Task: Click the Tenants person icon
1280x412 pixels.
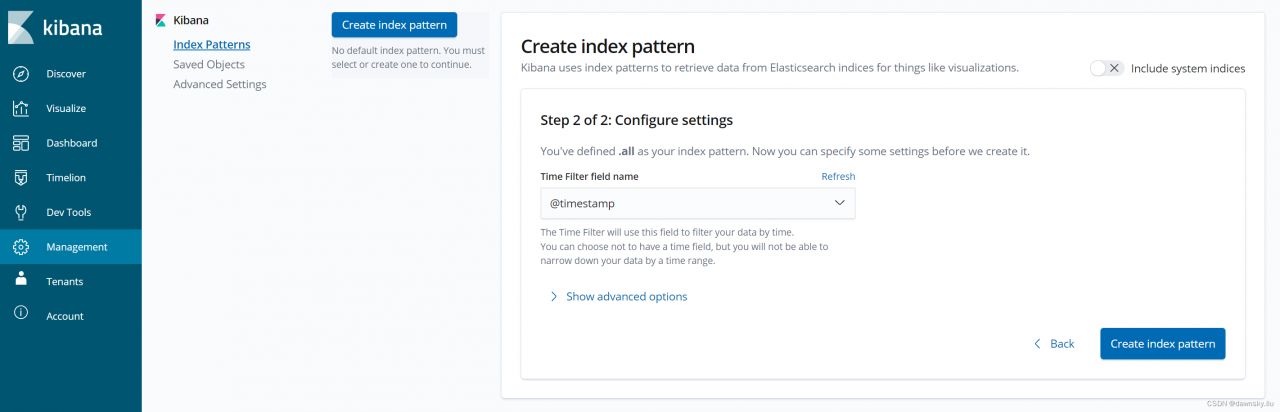Action: (21, 281)
